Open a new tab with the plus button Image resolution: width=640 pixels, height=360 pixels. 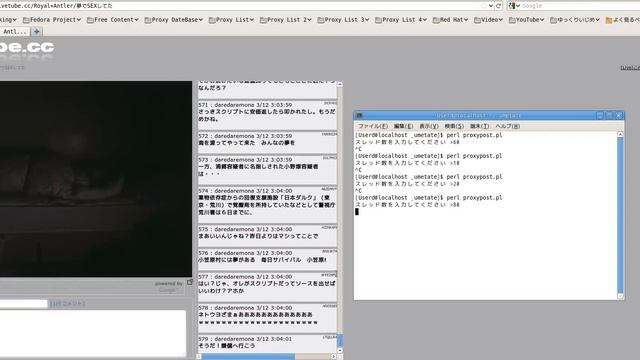coord(36,31)
